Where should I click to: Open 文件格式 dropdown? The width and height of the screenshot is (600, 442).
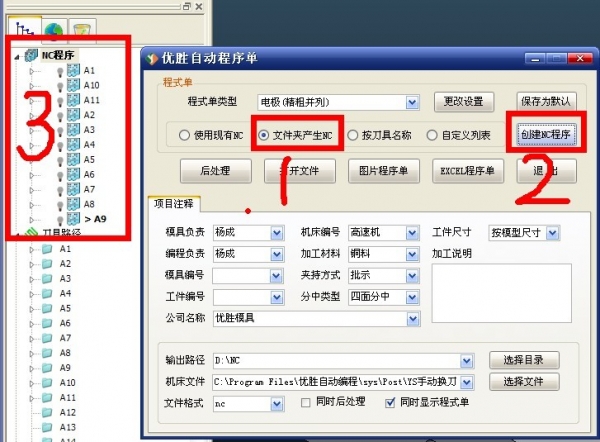[277, 404]
